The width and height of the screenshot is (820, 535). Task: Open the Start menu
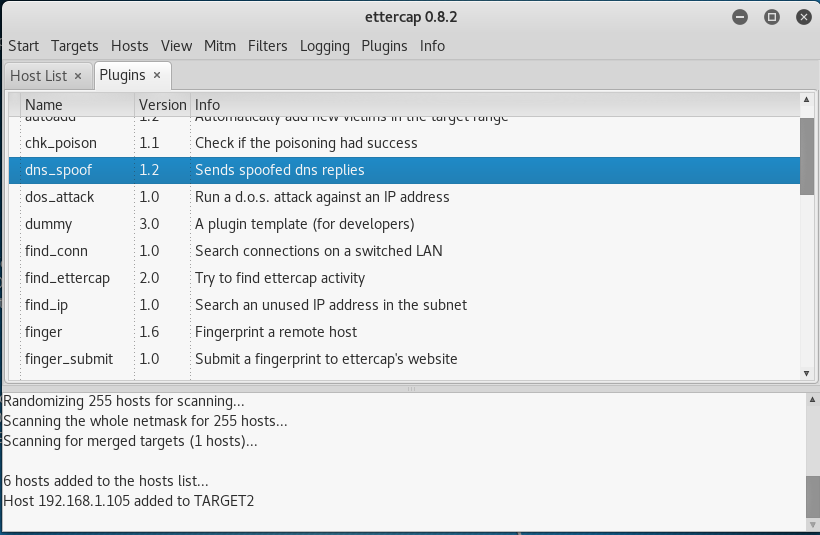23,46
